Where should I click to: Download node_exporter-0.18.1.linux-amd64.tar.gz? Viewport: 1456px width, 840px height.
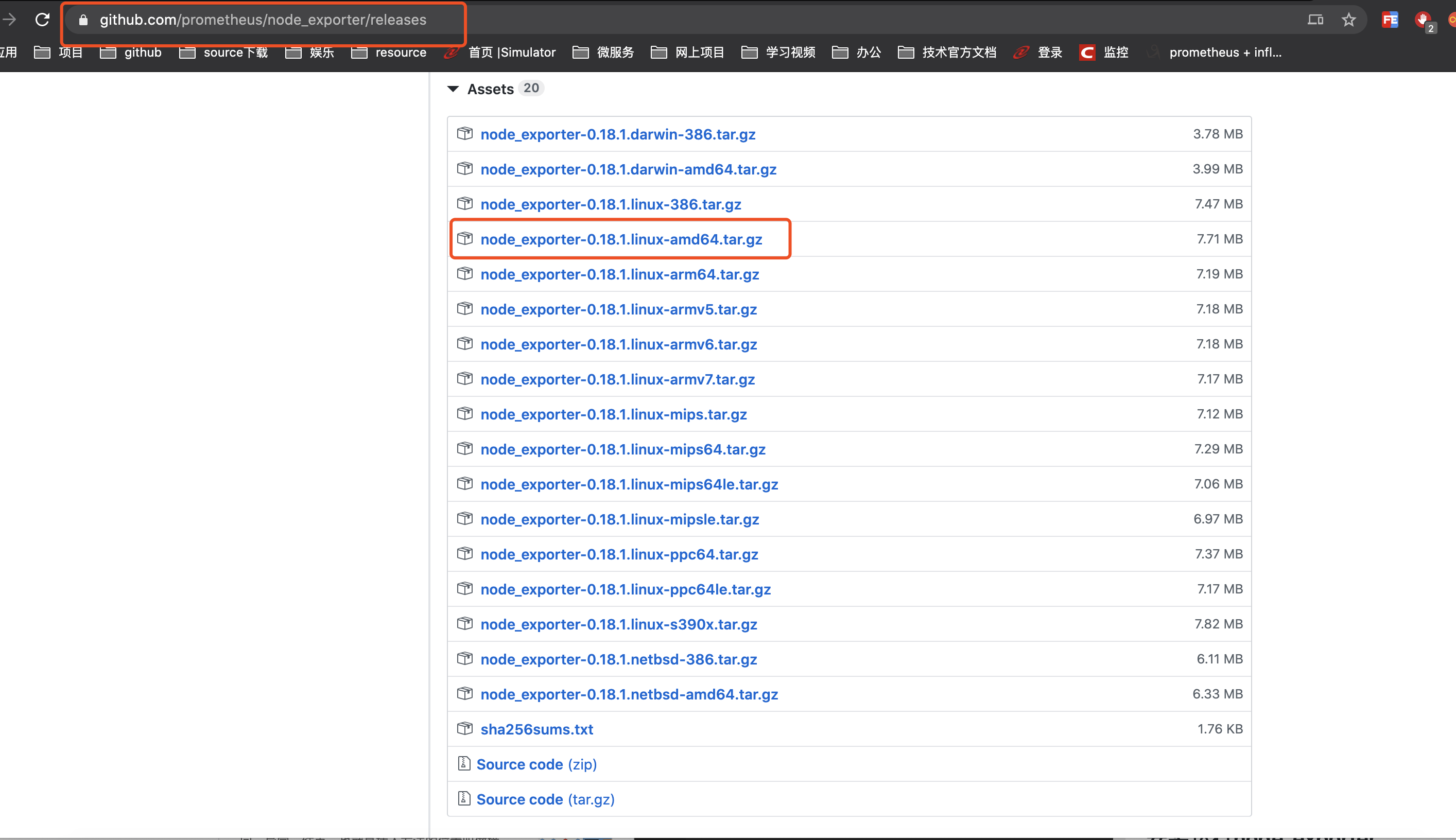coord(621,239)
